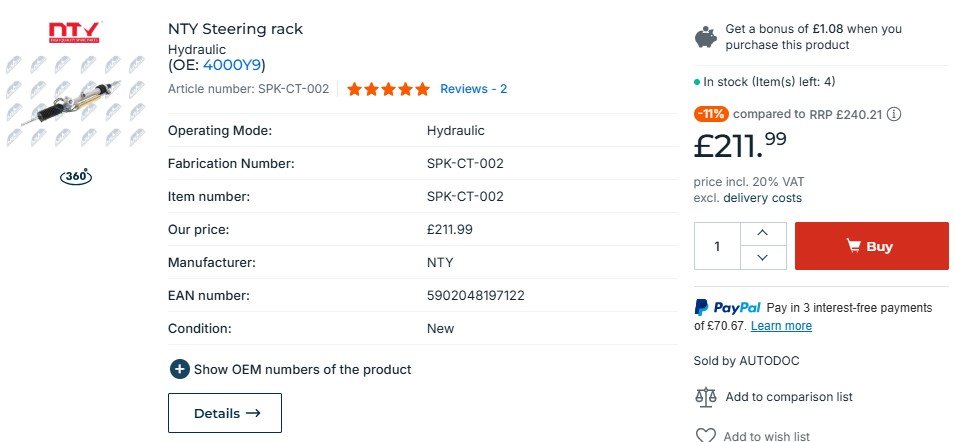Click the comparison scales icon
The width and height of the screenshot is (955, 442).
pyautogui.click(x=706, y=397)
